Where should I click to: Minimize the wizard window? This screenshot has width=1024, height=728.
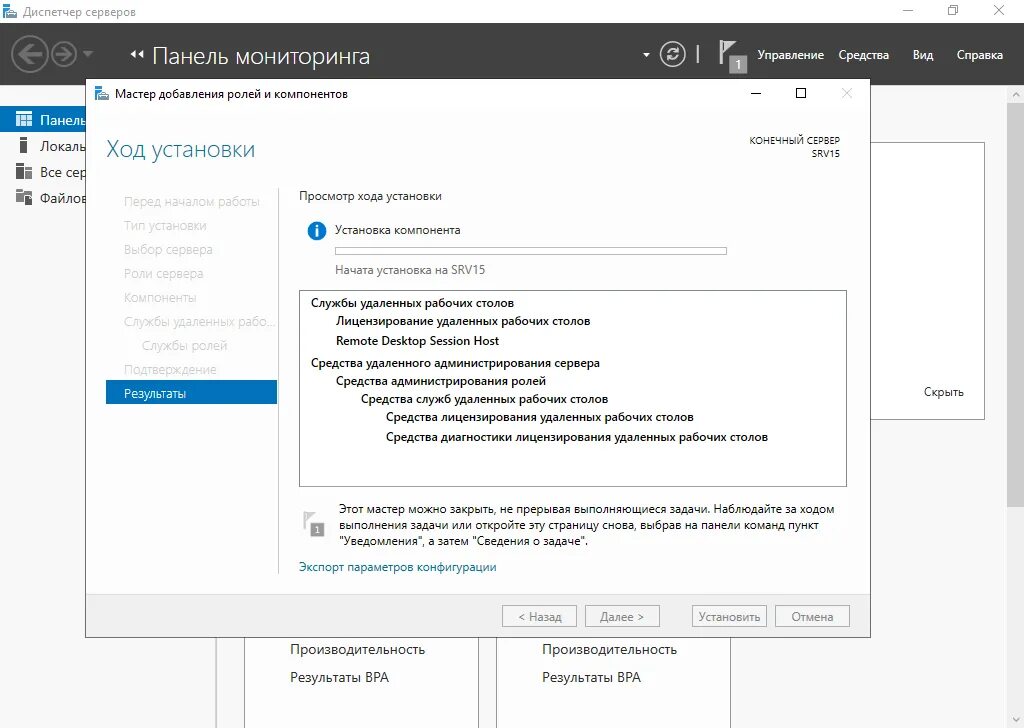tap(756, 93)
